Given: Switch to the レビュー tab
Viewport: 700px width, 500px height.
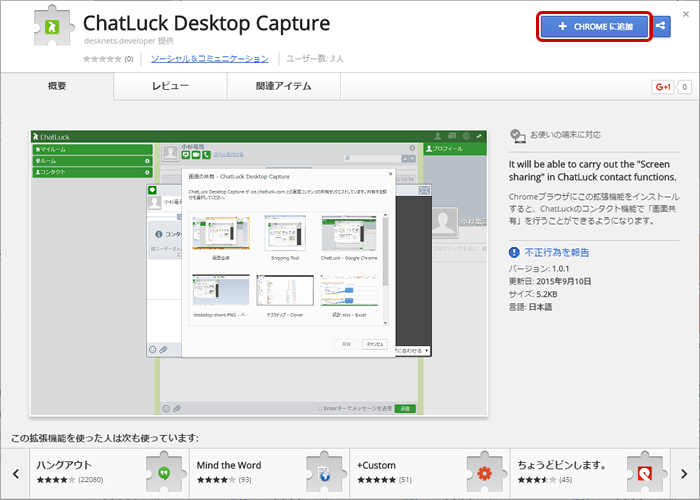Looking at the screenshot, I should [x=170, y=86].
